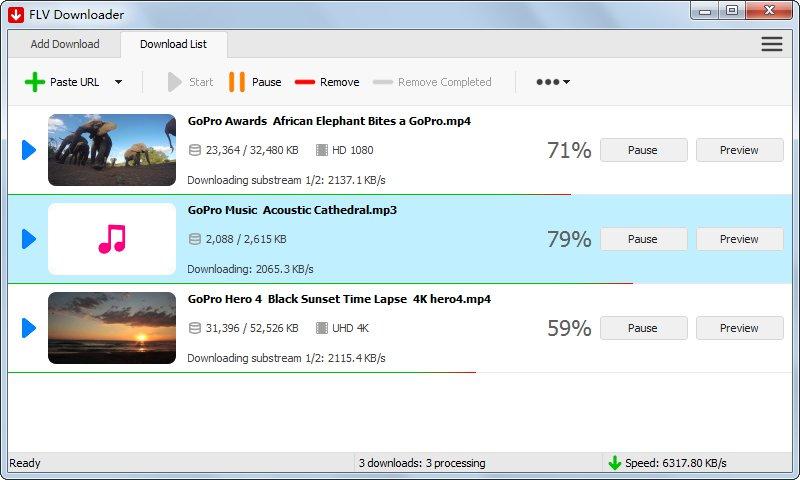Click the status text Downloading: 2065.3 KB/s

tap(250, 269)
